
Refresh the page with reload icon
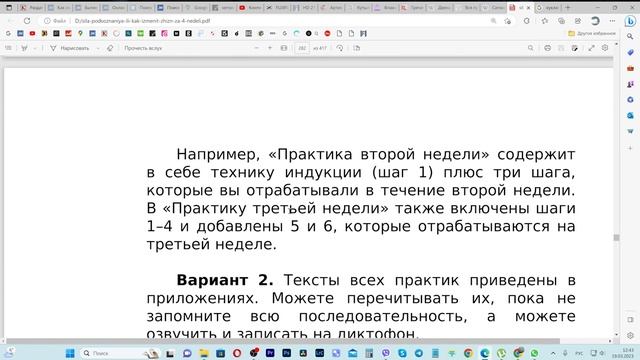click(27, 20)
